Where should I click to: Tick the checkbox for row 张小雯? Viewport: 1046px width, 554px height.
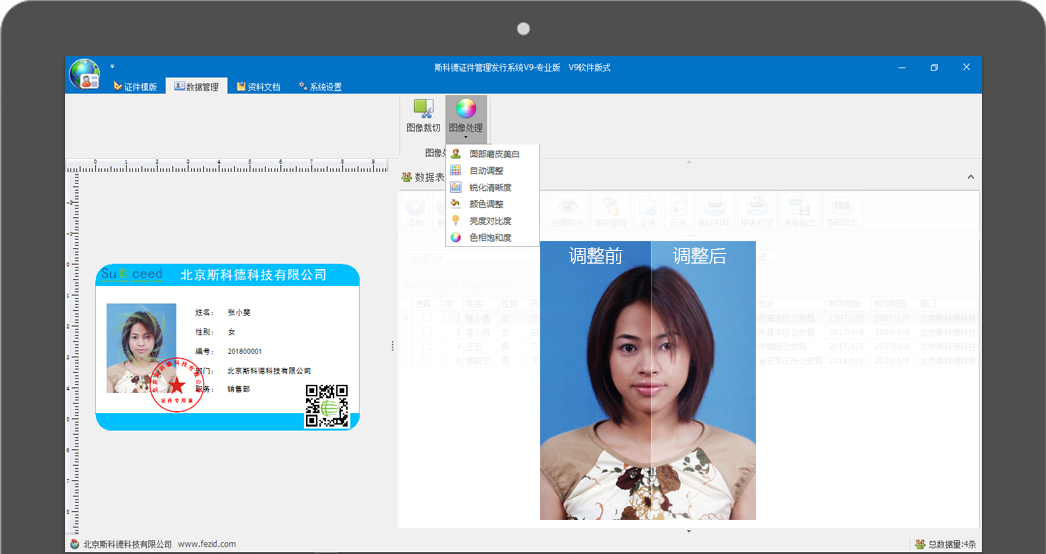tap(427, 318)
